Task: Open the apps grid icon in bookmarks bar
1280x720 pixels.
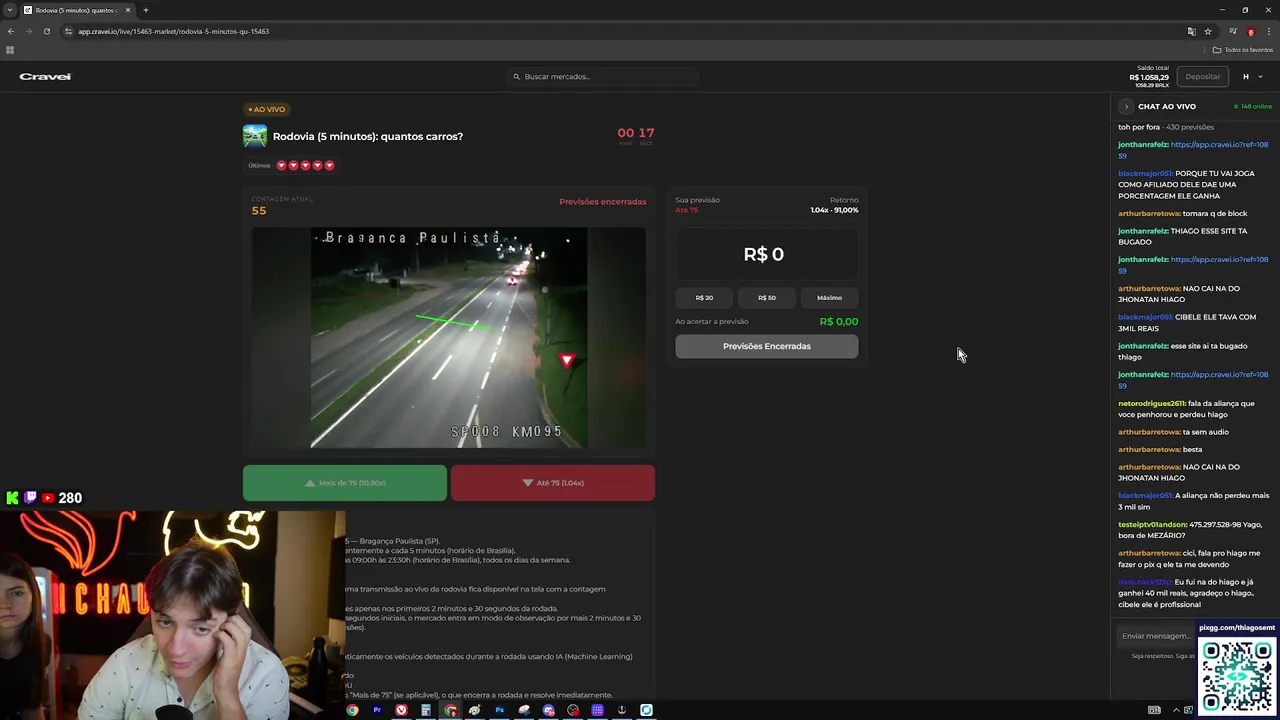Action: (10, 50)
